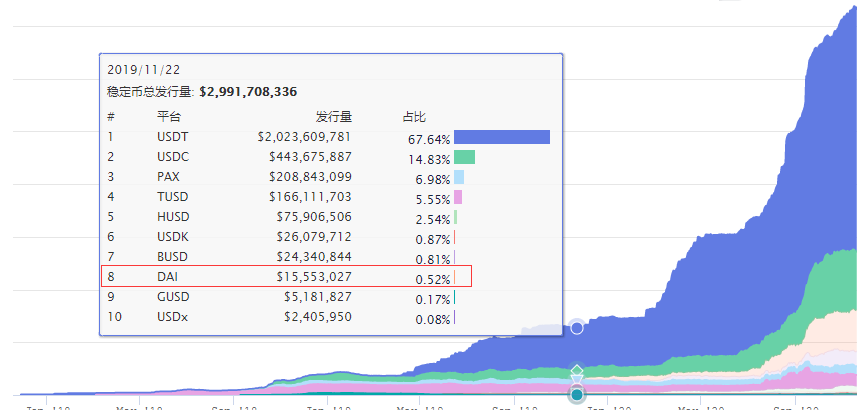Click the 67.64% share for USDT
The height and width of the screenshot is (410, 857).
pos(429,140)
